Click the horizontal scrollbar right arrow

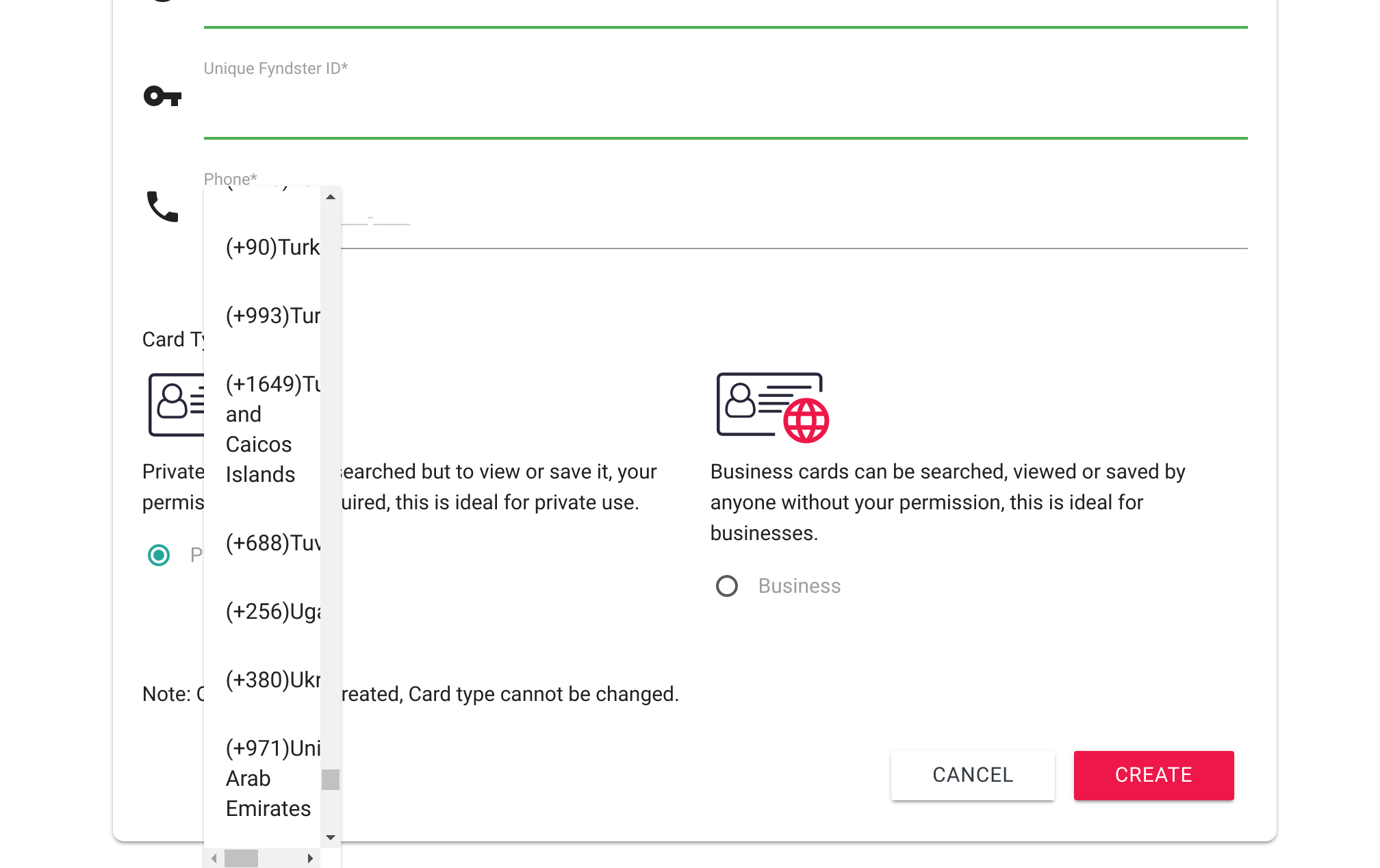[x=310, y=858]
